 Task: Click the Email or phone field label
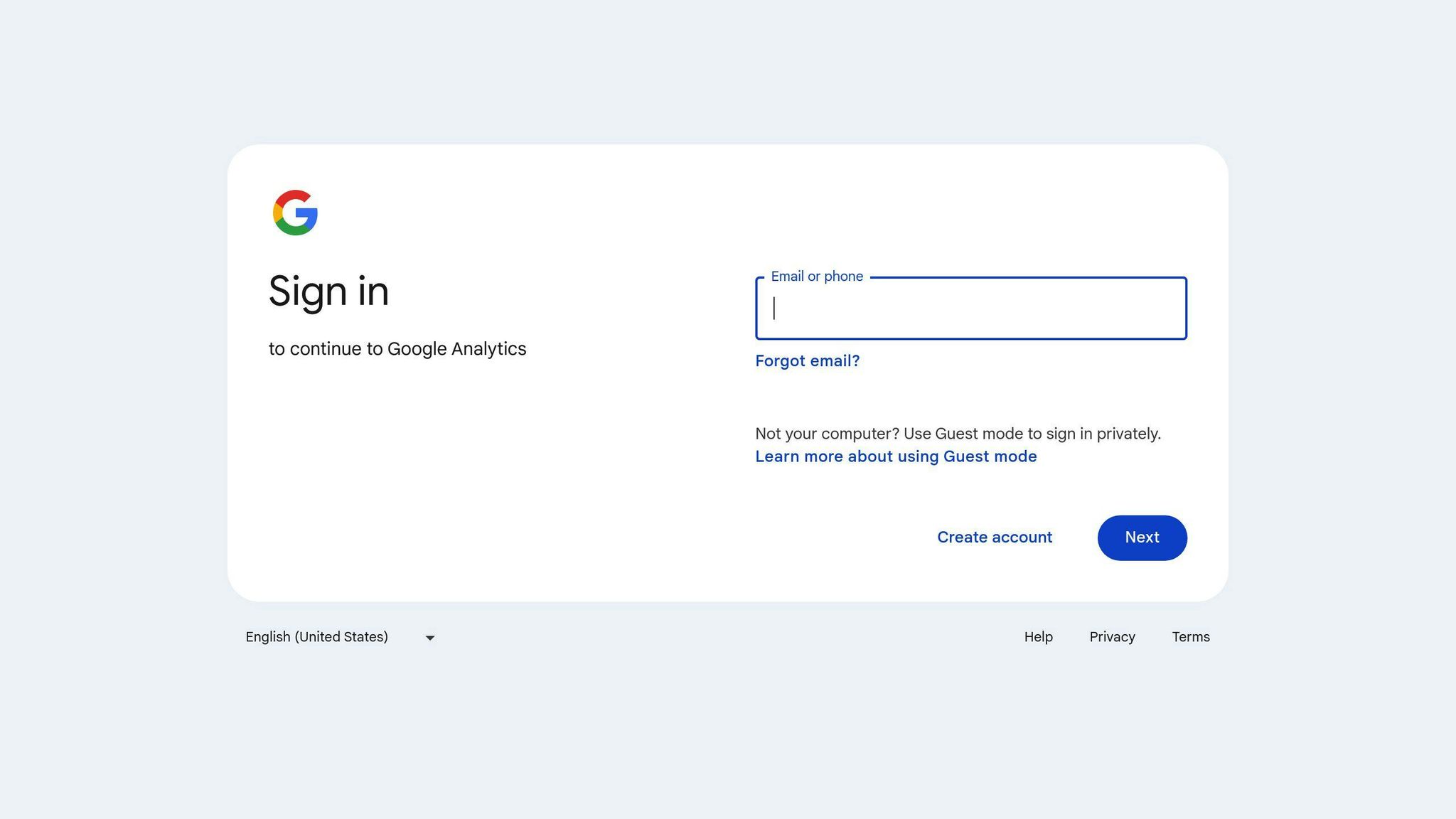click(x=817, y=276)
